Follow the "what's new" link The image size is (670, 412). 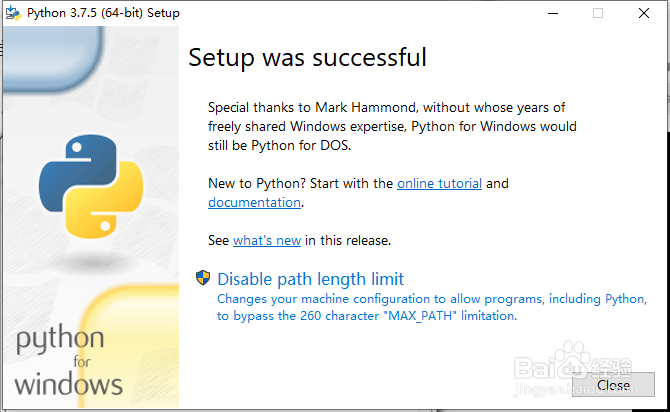(x=267, y=240)
